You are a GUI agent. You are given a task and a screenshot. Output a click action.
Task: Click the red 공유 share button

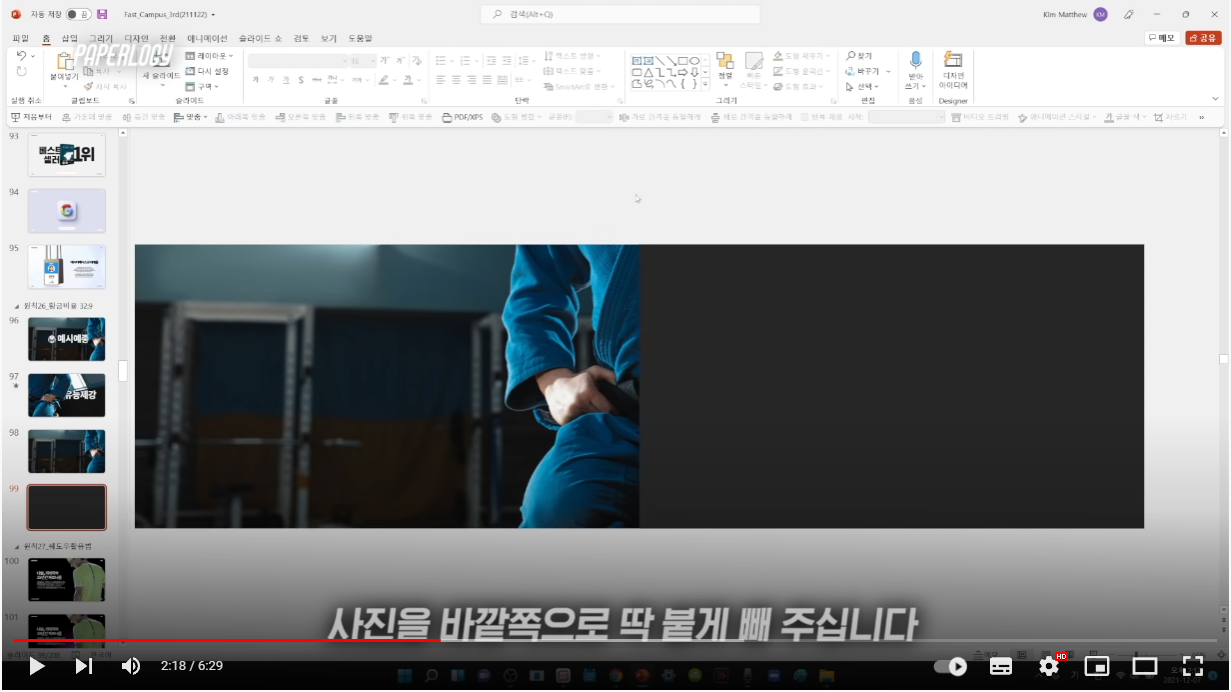[1203, 38]
